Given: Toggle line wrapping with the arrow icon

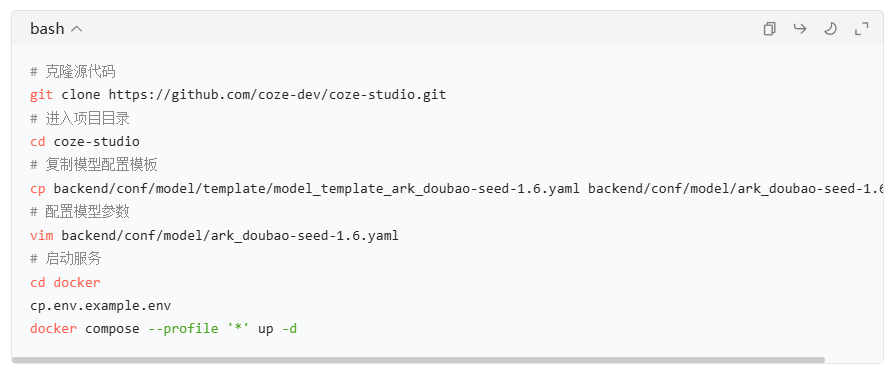Looking at the screenshot, I should pos(800,29).
